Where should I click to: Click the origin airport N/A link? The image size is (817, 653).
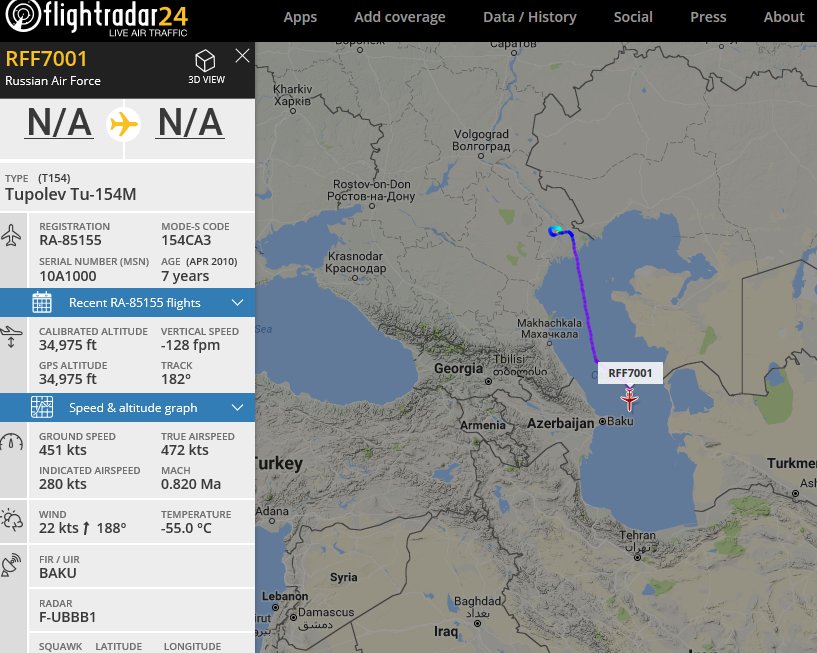(x=59, y=123)
